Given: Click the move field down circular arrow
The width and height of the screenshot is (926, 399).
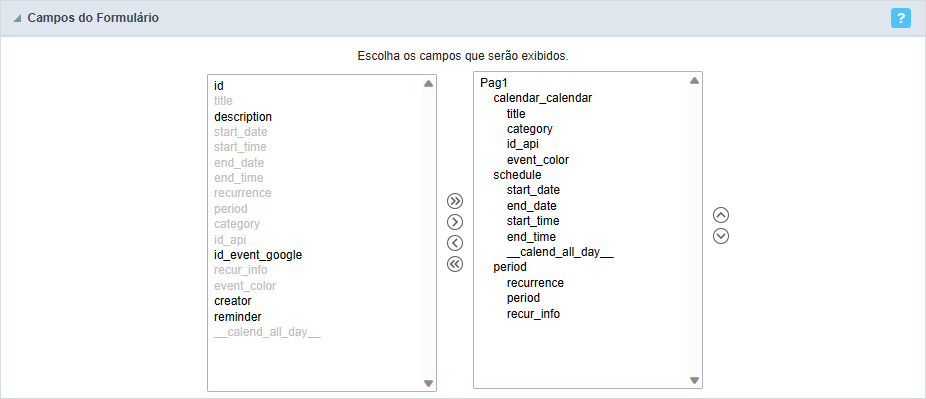Looking at the screenshot, I should click(x=721, y=236).
